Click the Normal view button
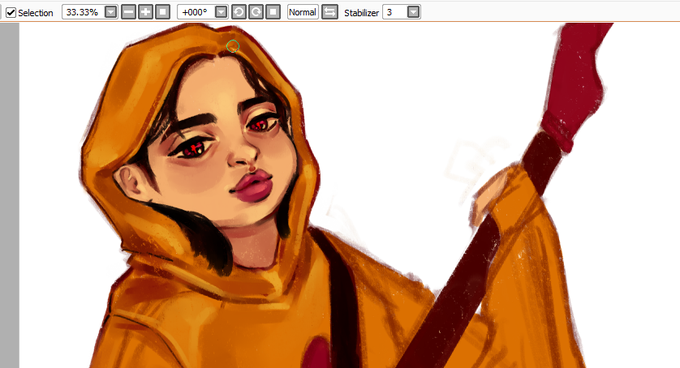The image size is (680, 368). (303, 12)
